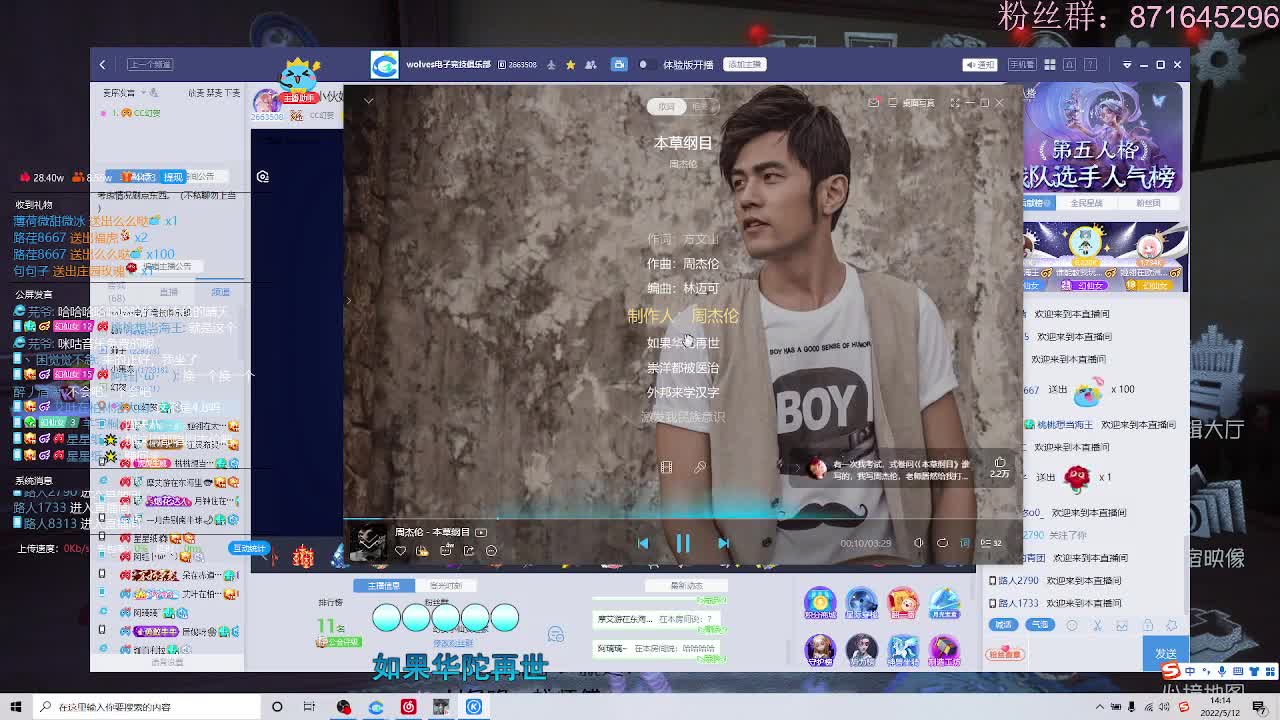Image resolution: width=1280 pixels, height=720 pixels.
Task: Open the song share icon
Action: [x=469, y=550]
